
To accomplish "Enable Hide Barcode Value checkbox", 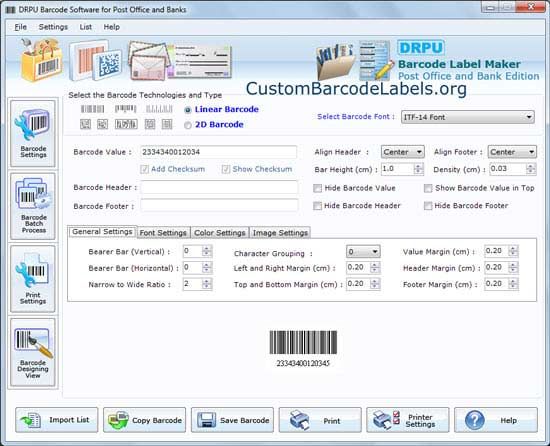I will 317,188.
